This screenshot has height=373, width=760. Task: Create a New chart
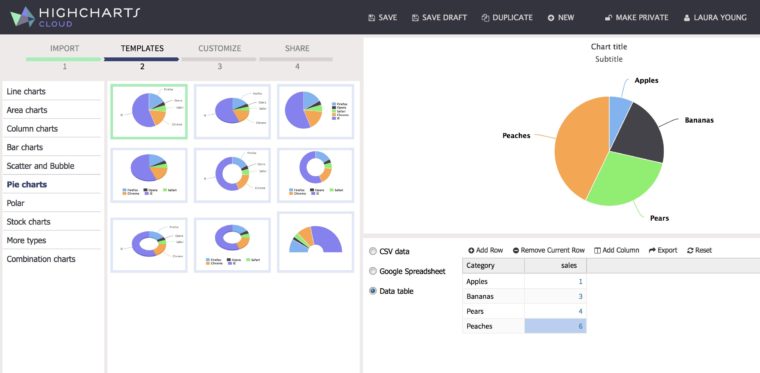(561, 17)
